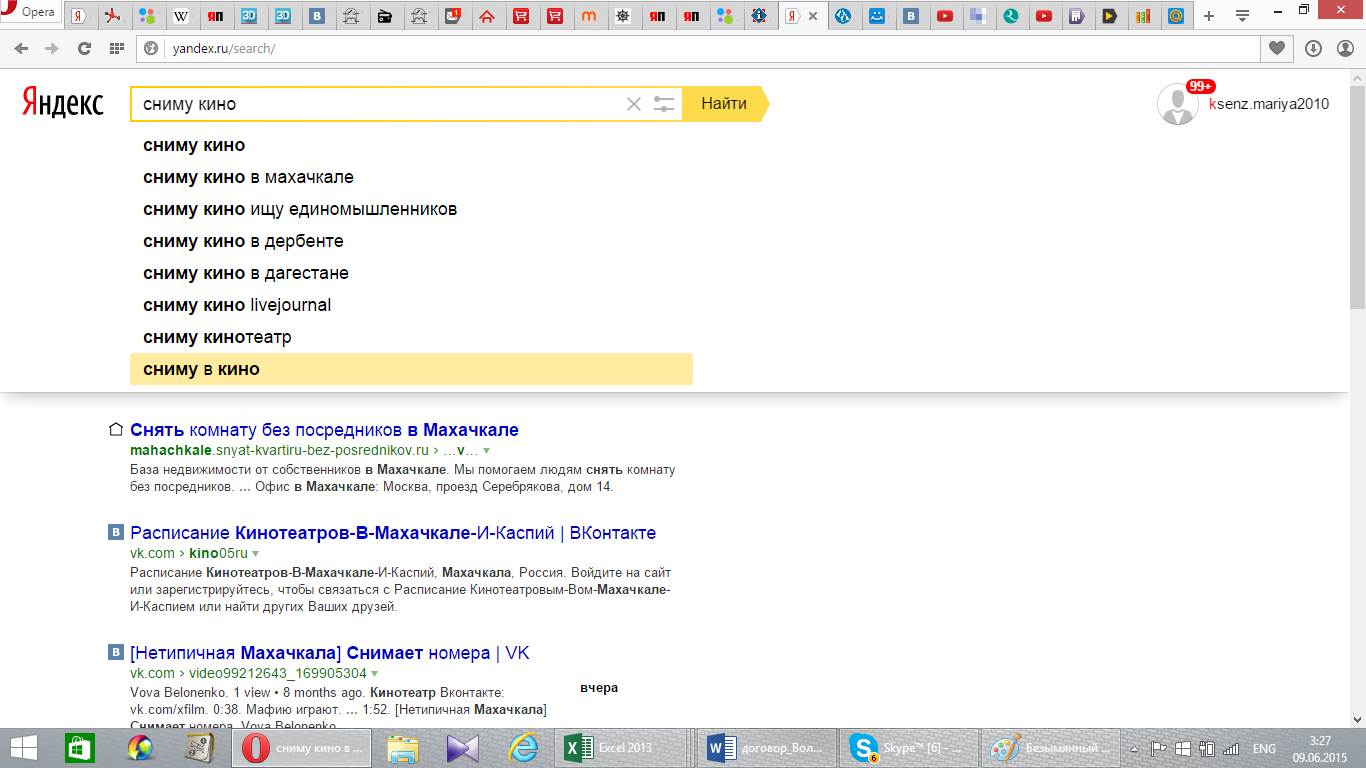The image size is (1366, 768).
Task: Show hidden system tray icons arrow
Action: click(1134, 748)
